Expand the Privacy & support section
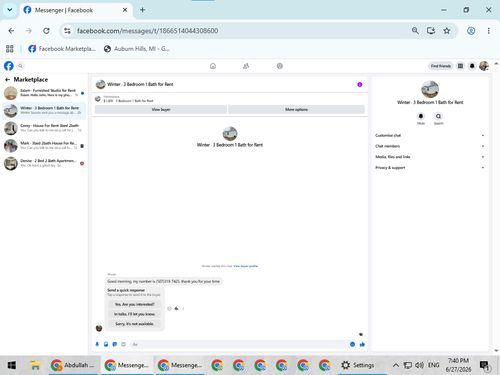The width and height of the screenshot is (500, 375). (x=429, y=168)
